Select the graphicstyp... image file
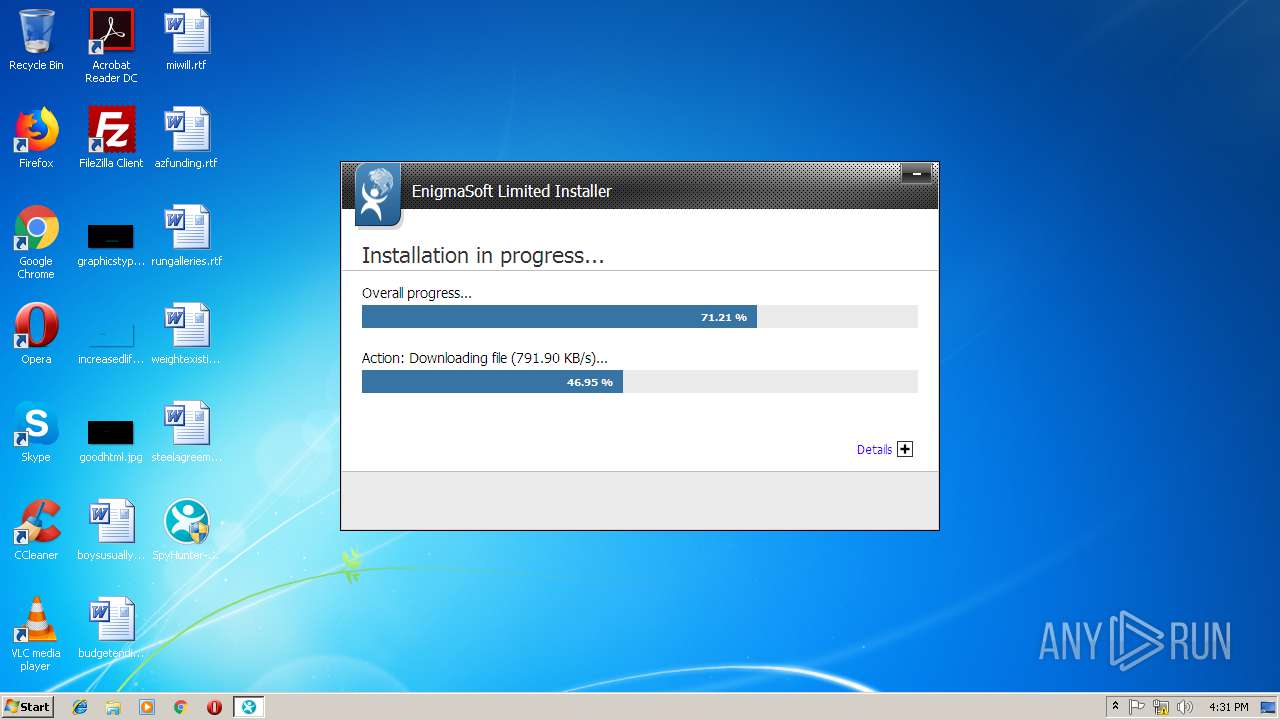Image resolution: width=1280 pixels, height=720 pixels. 111,244
